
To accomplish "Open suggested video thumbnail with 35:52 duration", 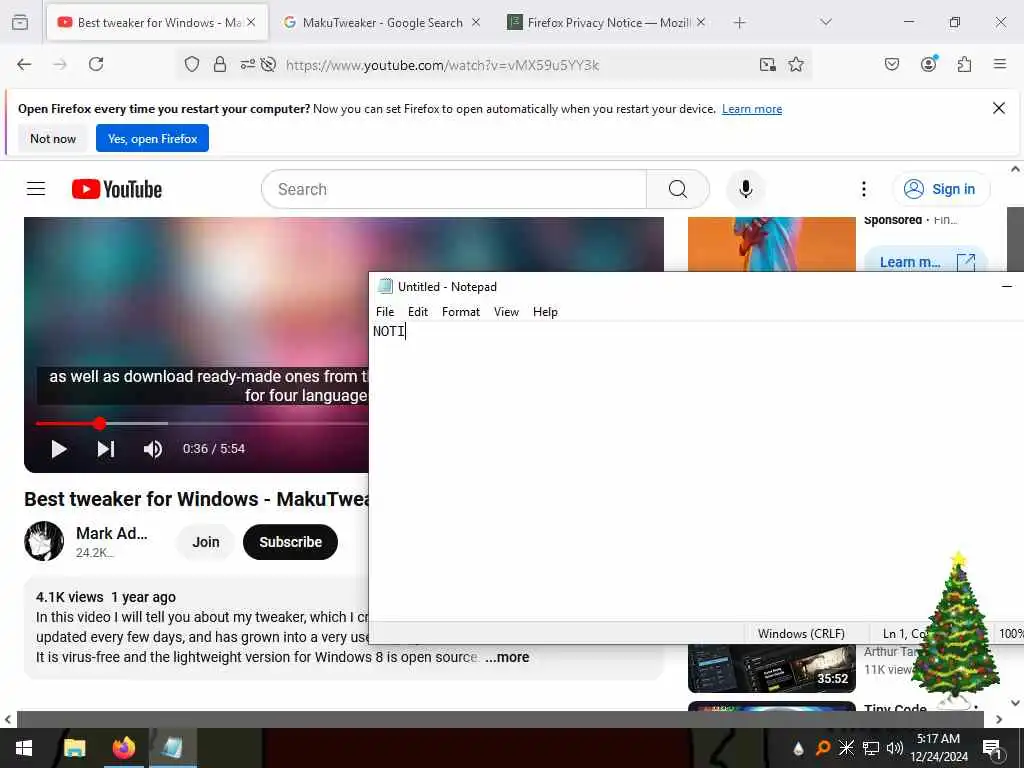I will (x=771, y=668).
